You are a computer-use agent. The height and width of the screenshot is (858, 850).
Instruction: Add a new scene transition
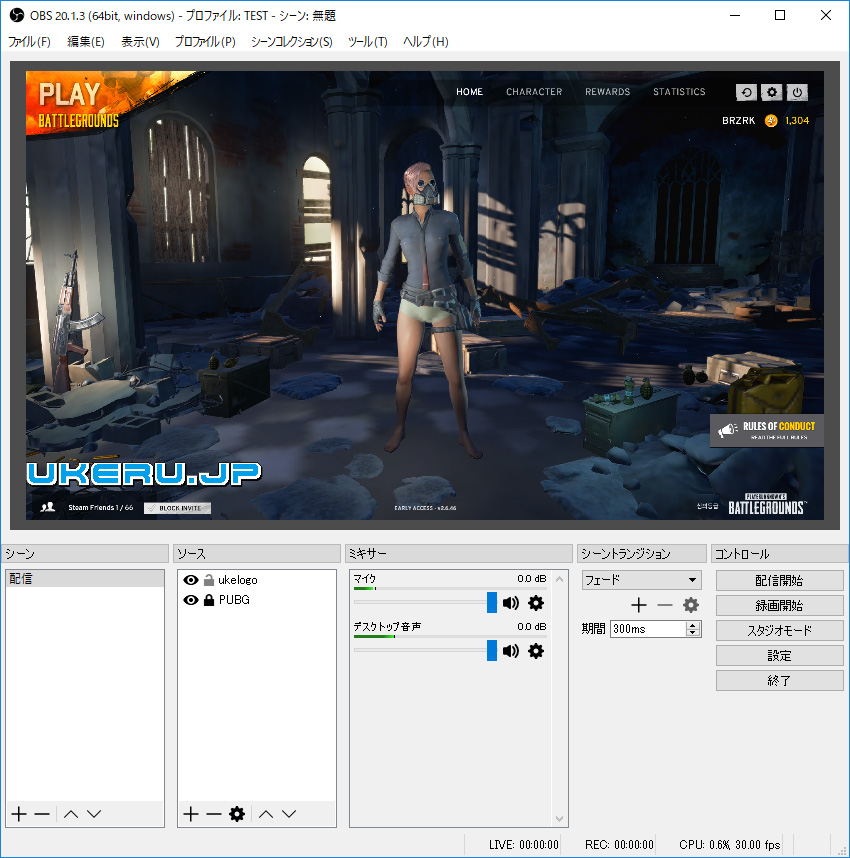[x=639, y=605]
